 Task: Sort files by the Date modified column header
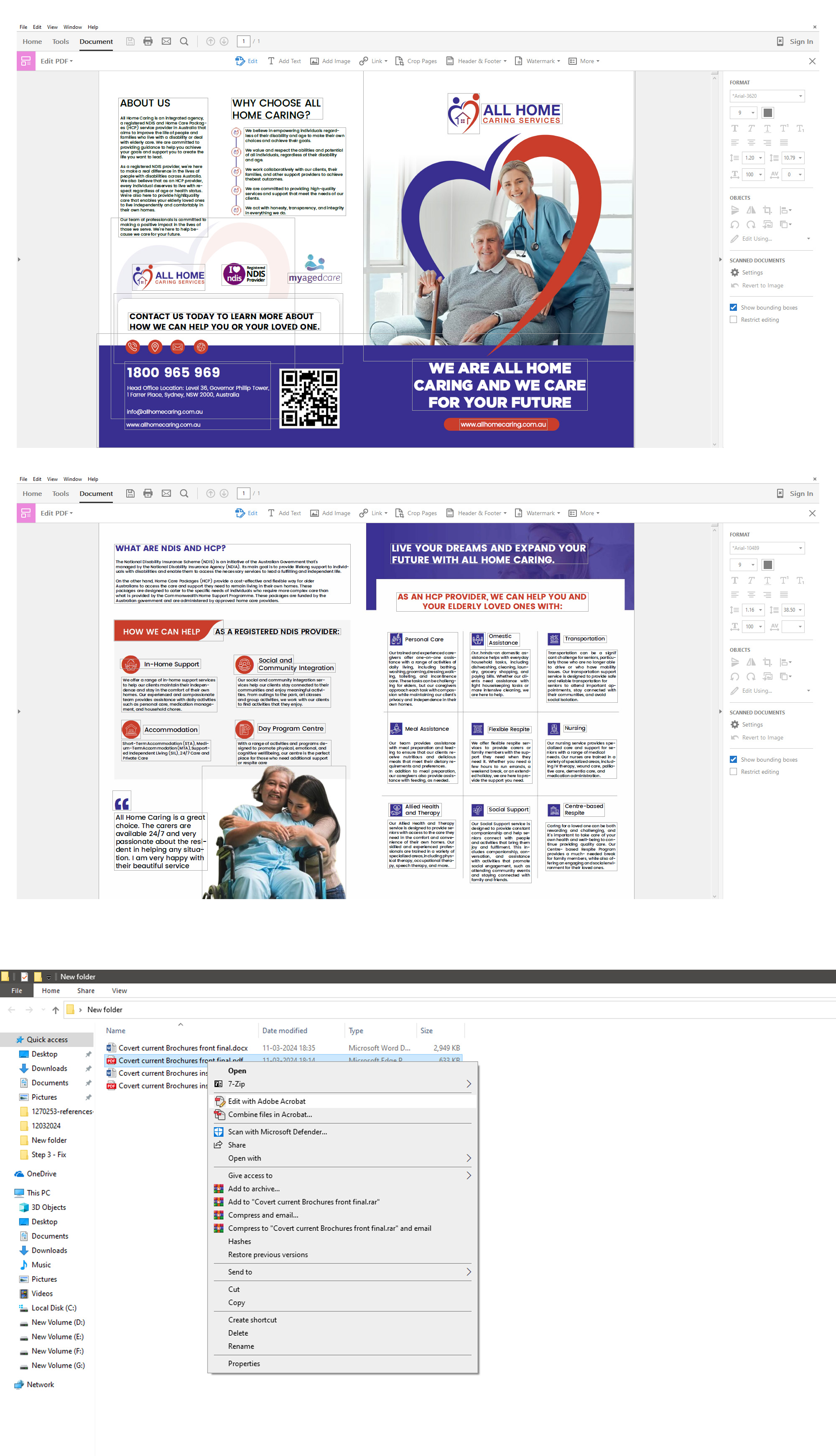(284, 1031)
